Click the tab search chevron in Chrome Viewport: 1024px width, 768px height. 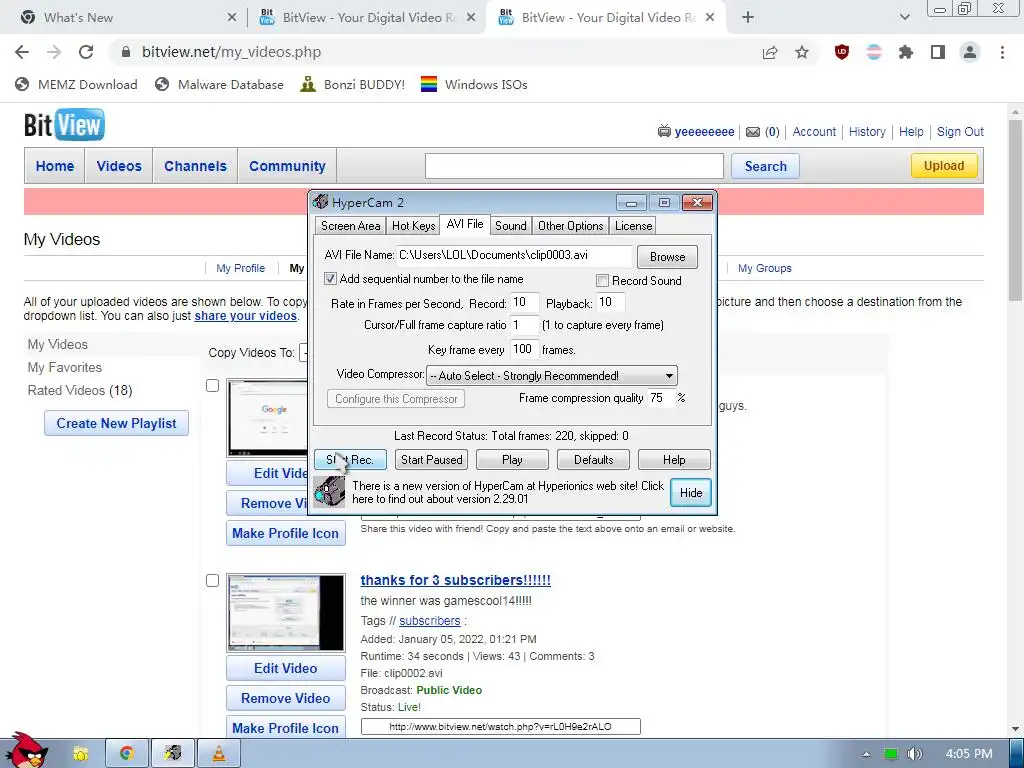coord(904,18)
